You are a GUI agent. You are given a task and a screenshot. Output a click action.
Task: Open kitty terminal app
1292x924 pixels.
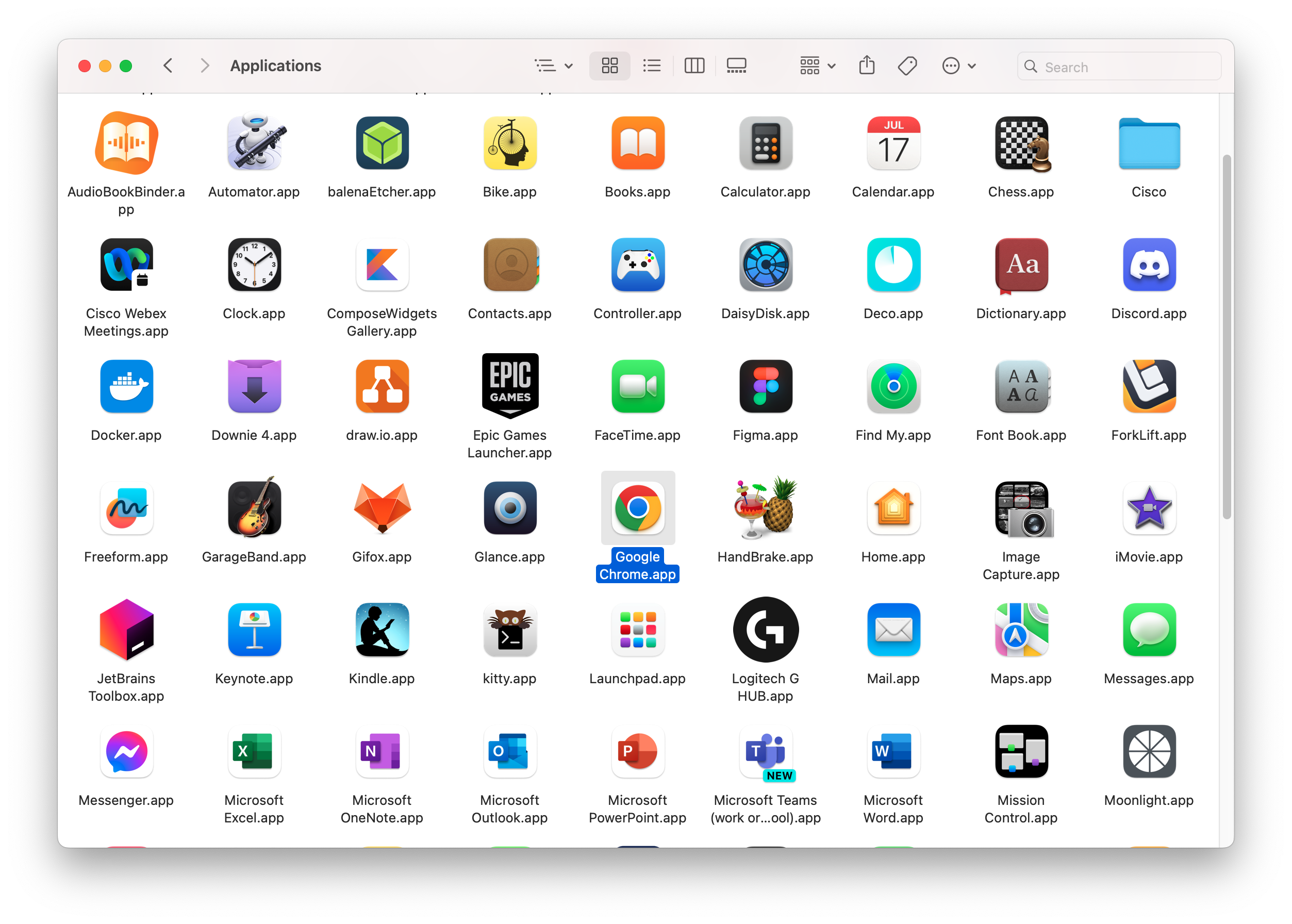pyautogui.click(x=509, y=631)
